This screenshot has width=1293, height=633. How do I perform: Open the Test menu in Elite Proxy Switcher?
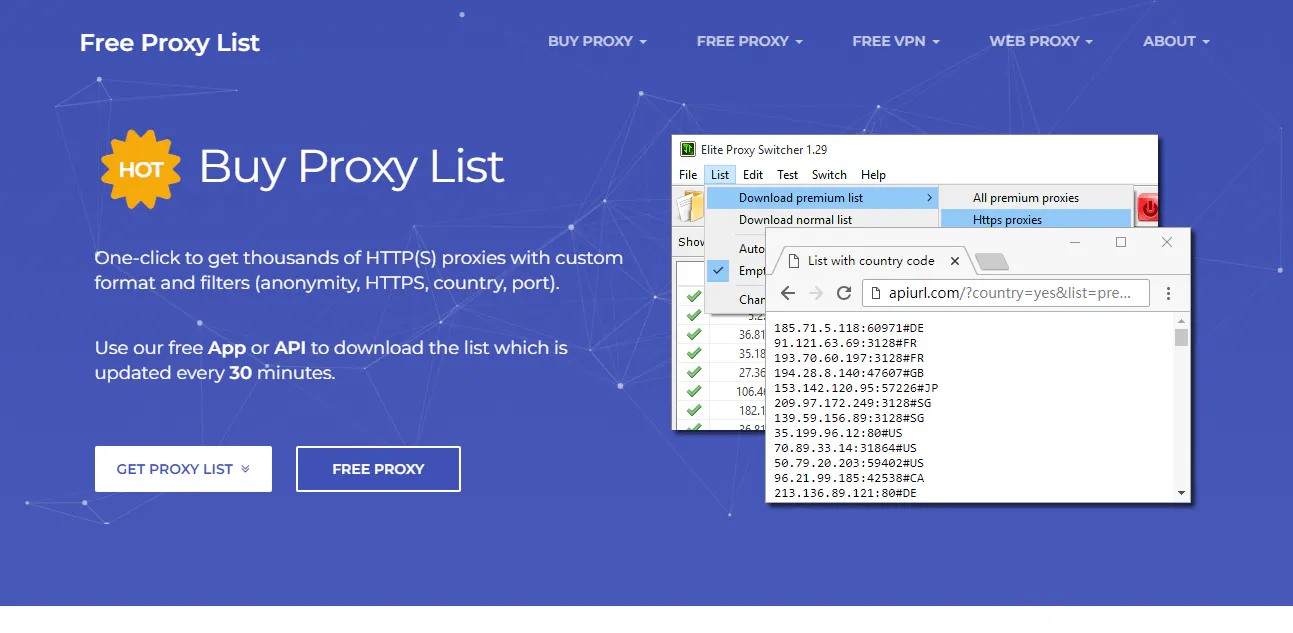[787, 174]
